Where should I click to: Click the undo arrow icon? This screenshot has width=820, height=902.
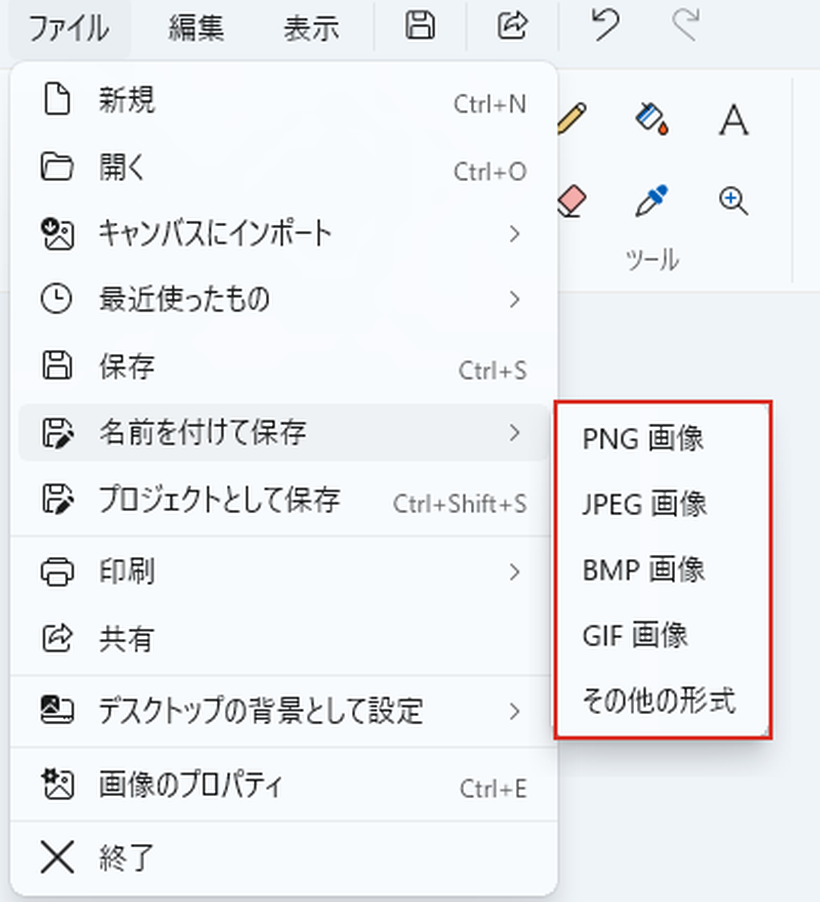pyautogui.click(x=605, y=25)
